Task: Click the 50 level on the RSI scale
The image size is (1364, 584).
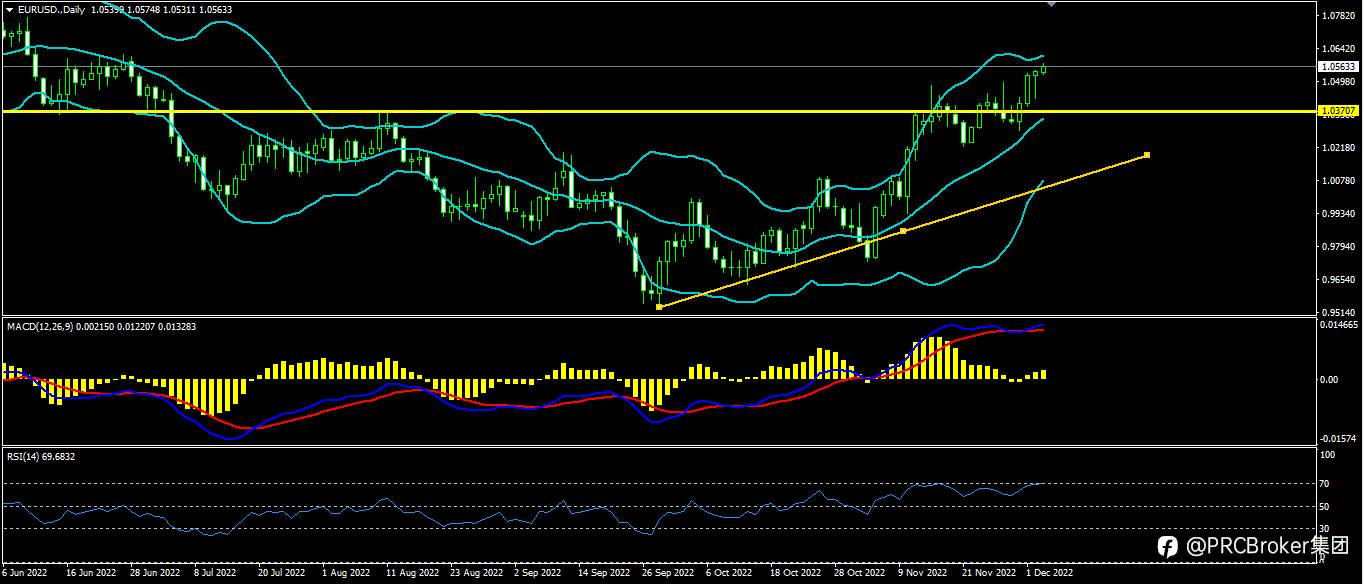Action: (x=1325, y=507)
